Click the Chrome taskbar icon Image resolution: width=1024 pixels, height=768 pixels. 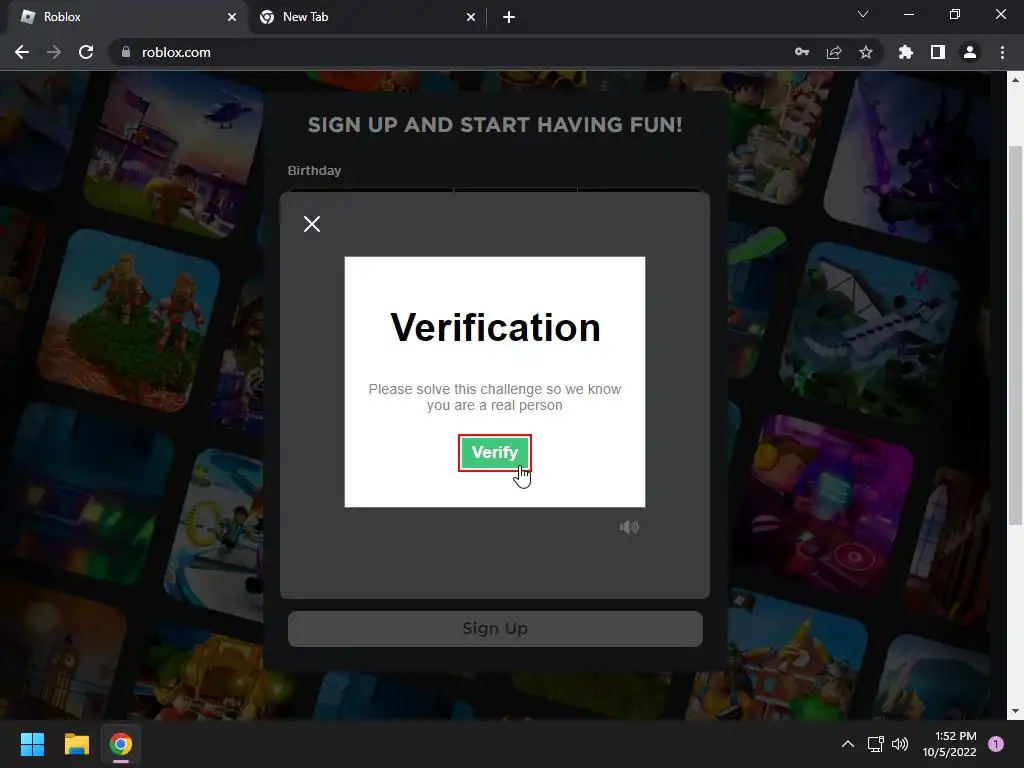pyautogui.click(x=121, y=744)
